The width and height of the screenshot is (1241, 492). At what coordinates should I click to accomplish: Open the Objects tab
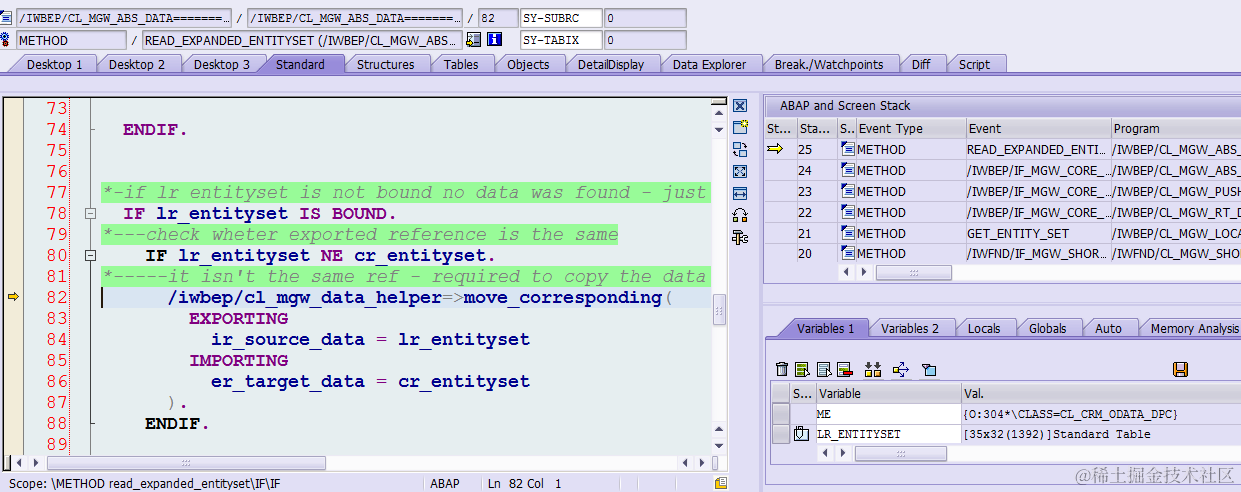528,64
